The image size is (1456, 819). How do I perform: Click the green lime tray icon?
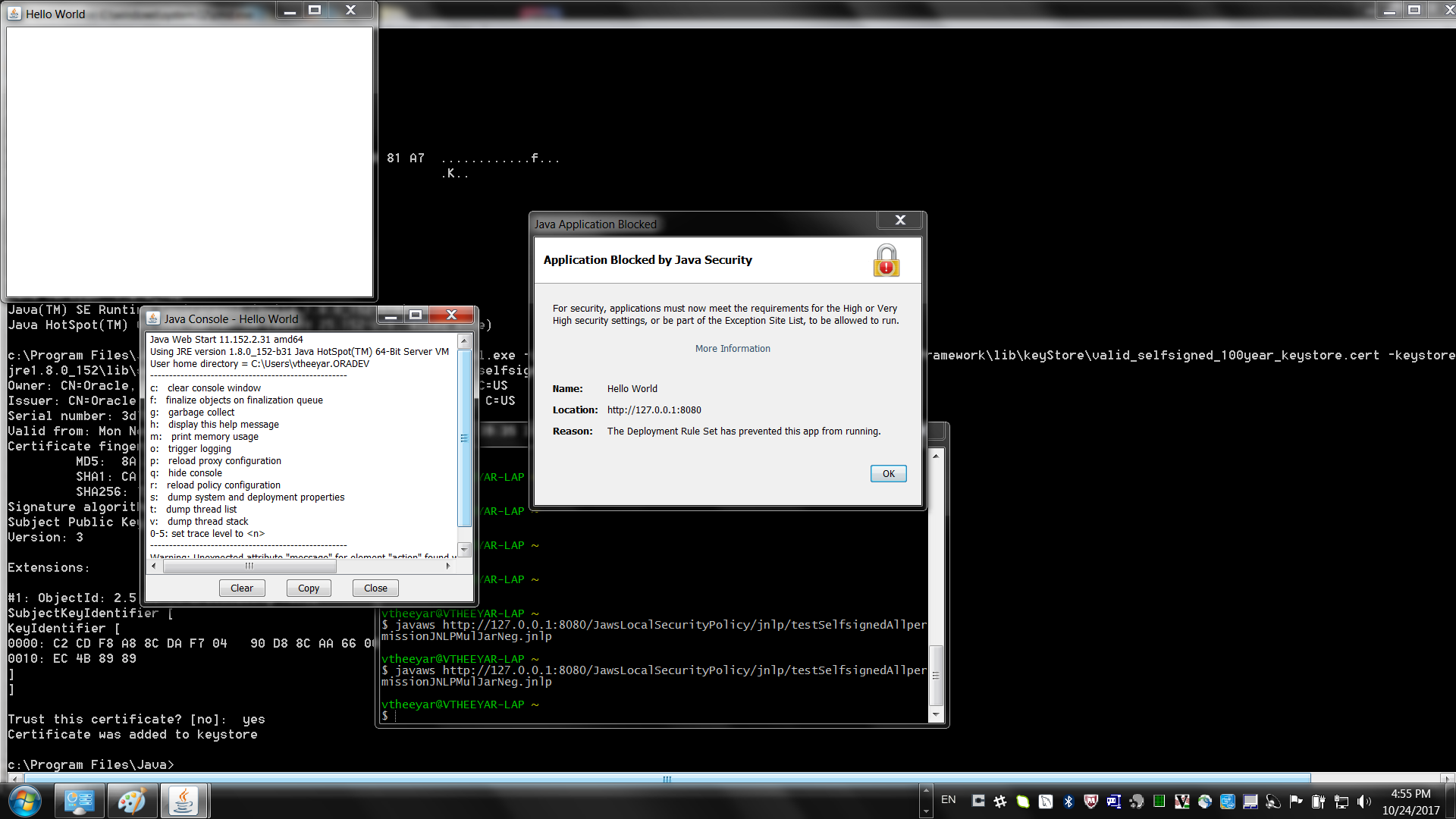pos(1023,802)
